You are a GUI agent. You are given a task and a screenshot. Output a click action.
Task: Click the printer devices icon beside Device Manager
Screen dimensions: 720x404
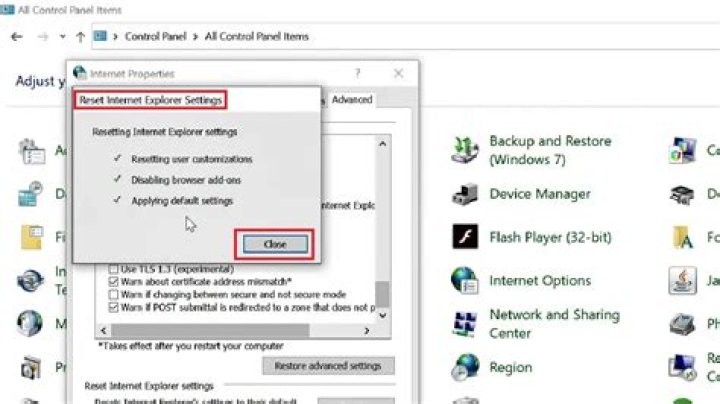tap(682, 194)
